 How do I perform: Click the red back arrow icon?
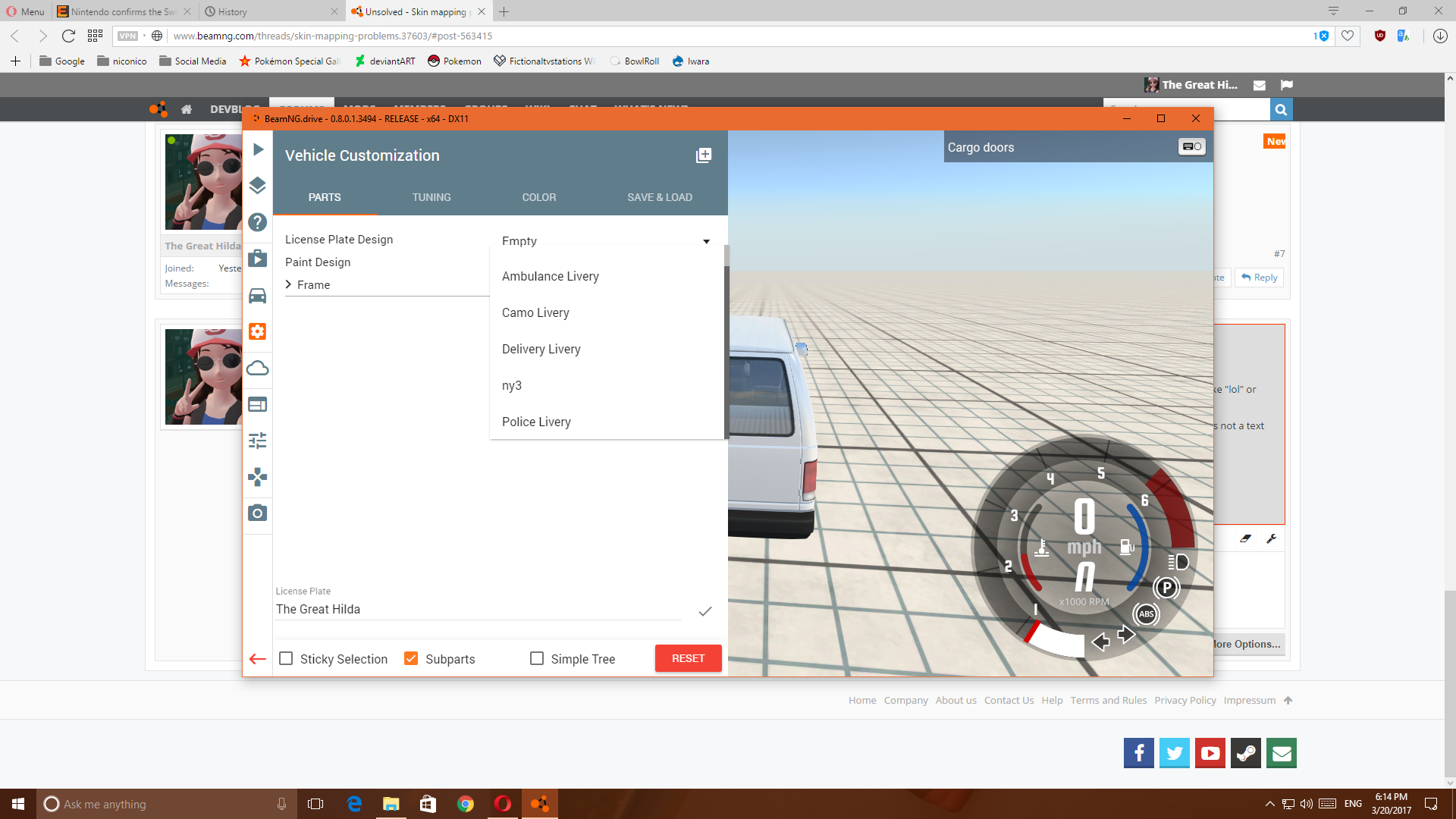coord(258,659)
